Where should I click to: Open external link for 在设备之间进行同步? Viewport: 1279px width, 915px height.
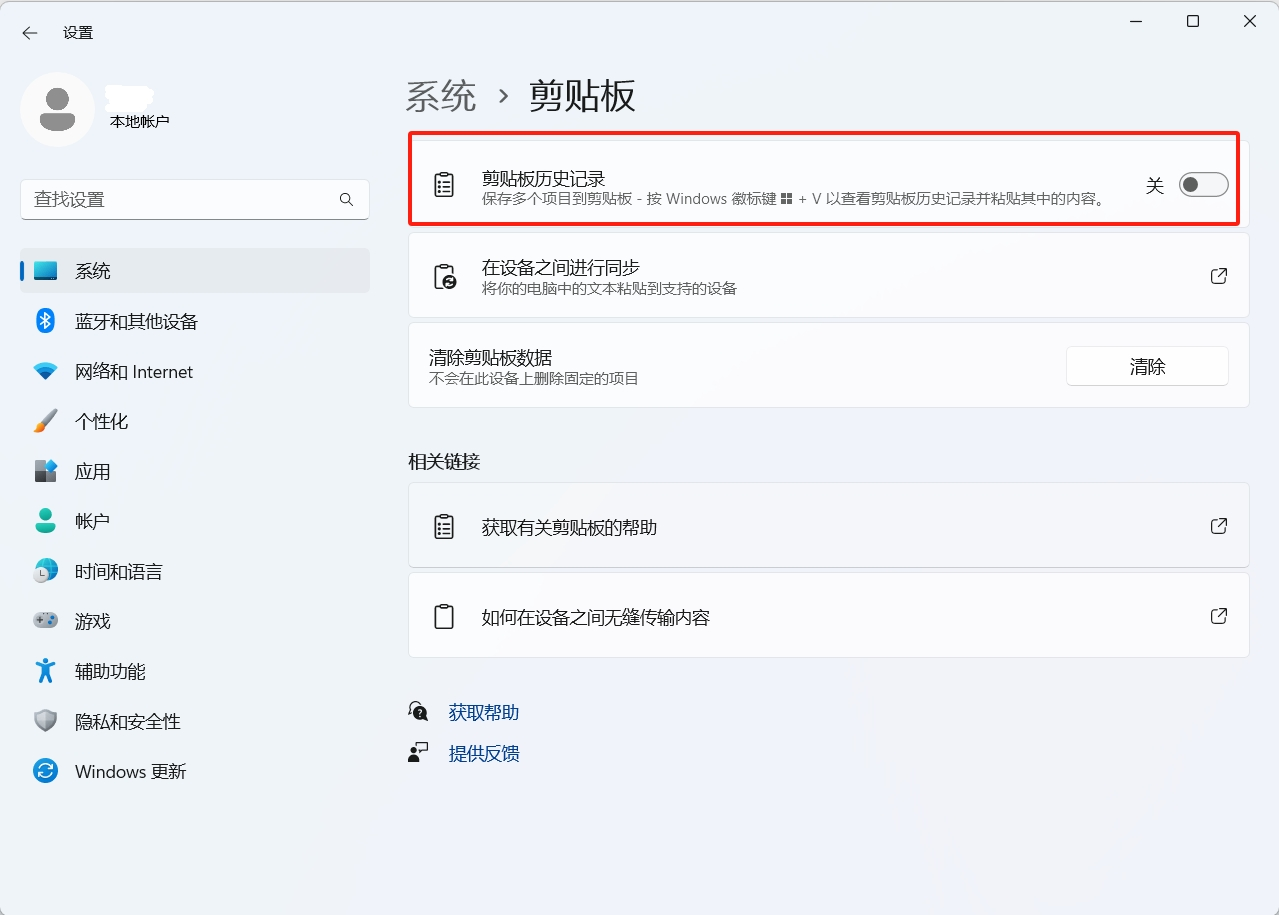(1218, 276)
